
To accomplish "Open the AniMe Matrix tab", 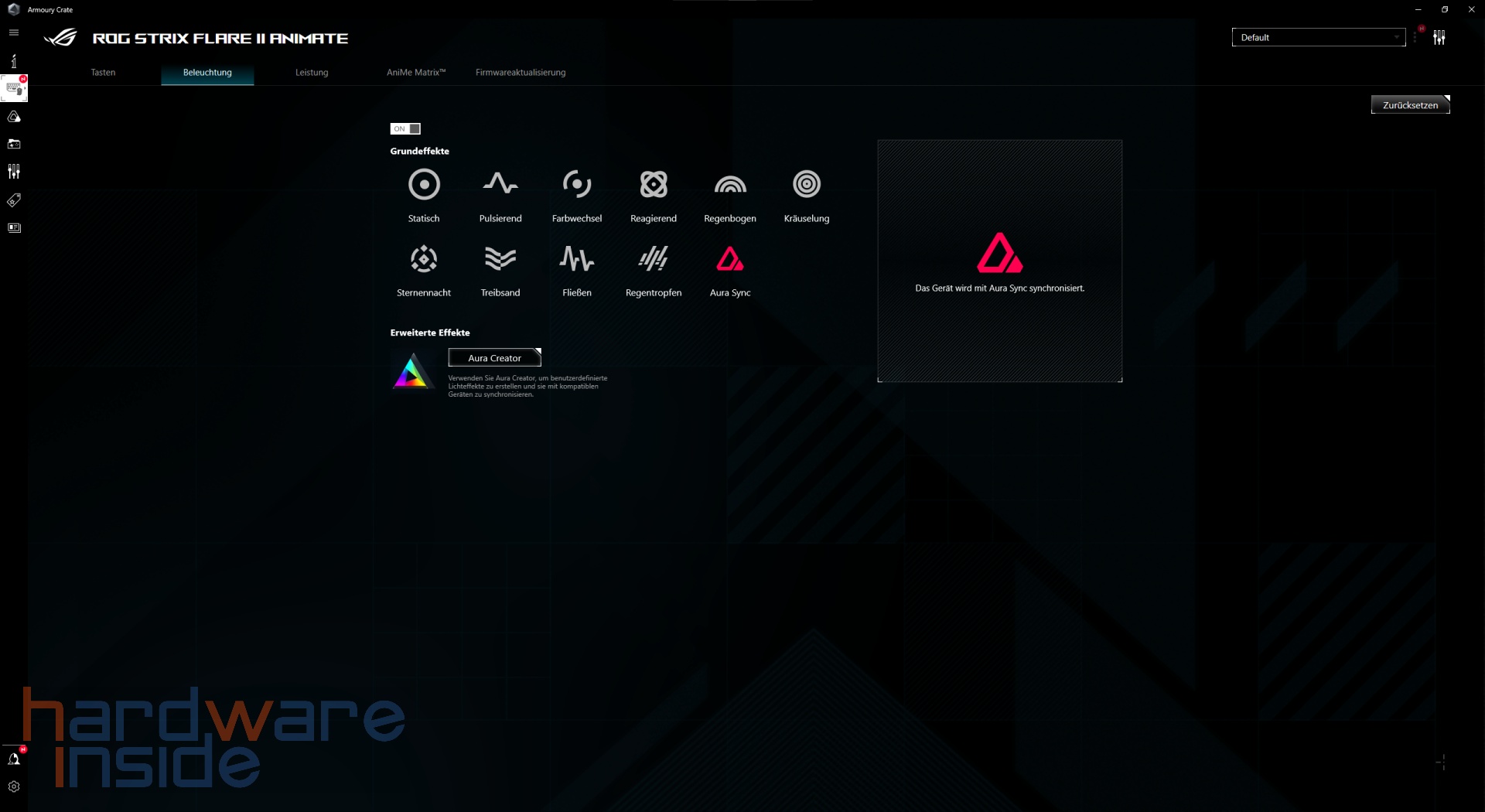I will [x=416, y=73].
